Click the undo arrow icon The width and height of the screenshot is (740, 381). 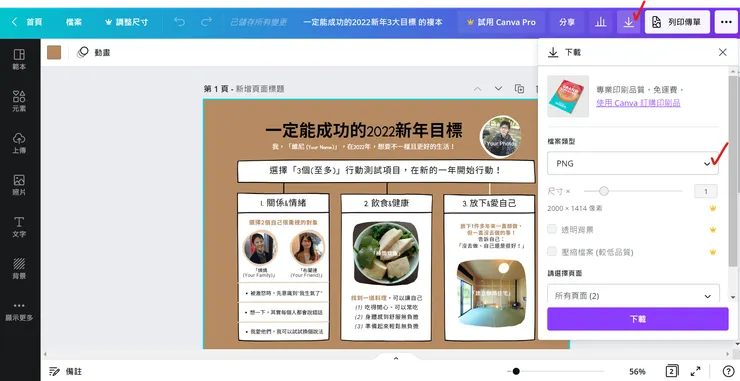click(x=179, y=22)
